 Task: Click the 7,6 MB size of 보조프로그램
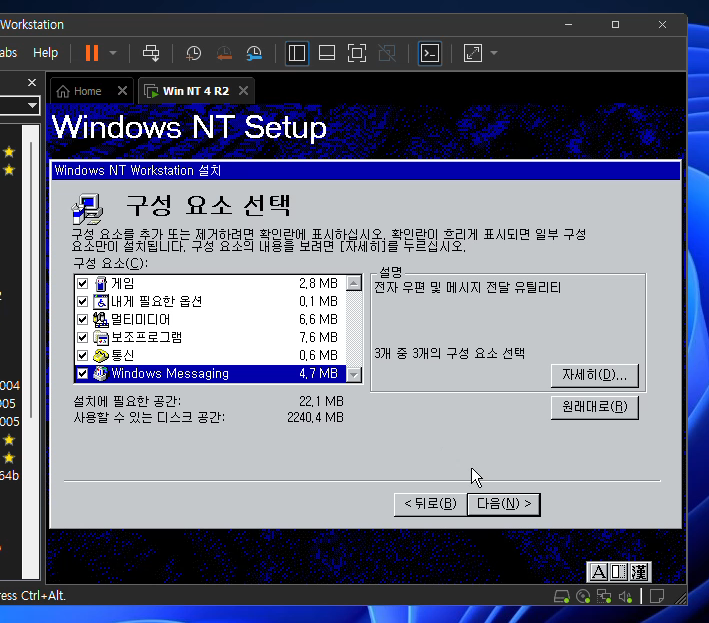[x=318, y=337]
